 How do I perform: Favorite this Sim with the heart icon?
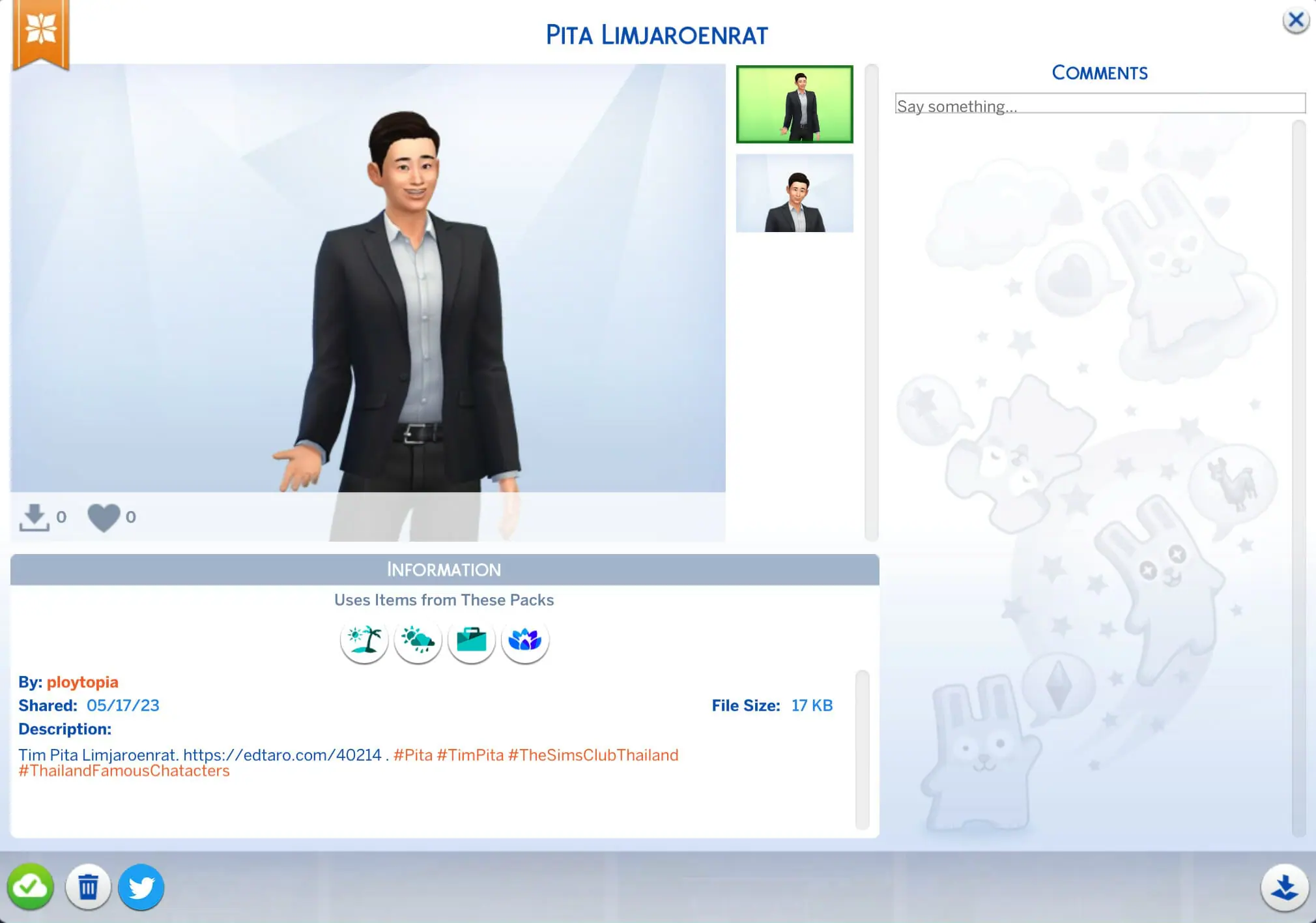tap(104, 518)
